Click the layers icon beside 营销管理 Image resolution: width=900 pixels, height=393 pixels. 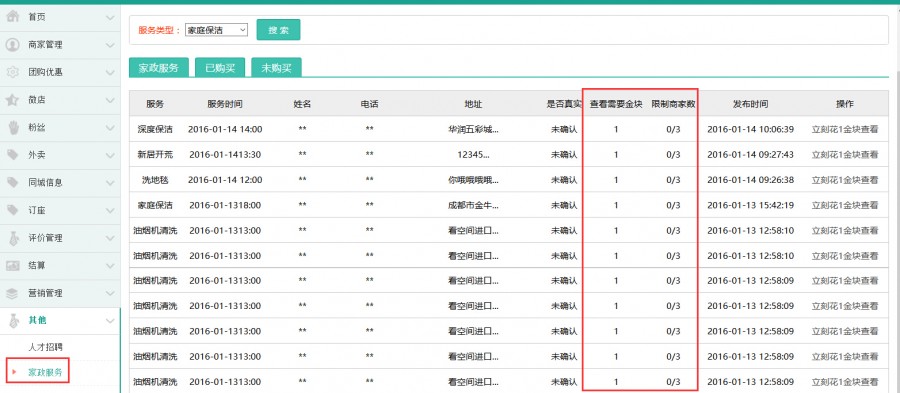click(x=13, y=293)
